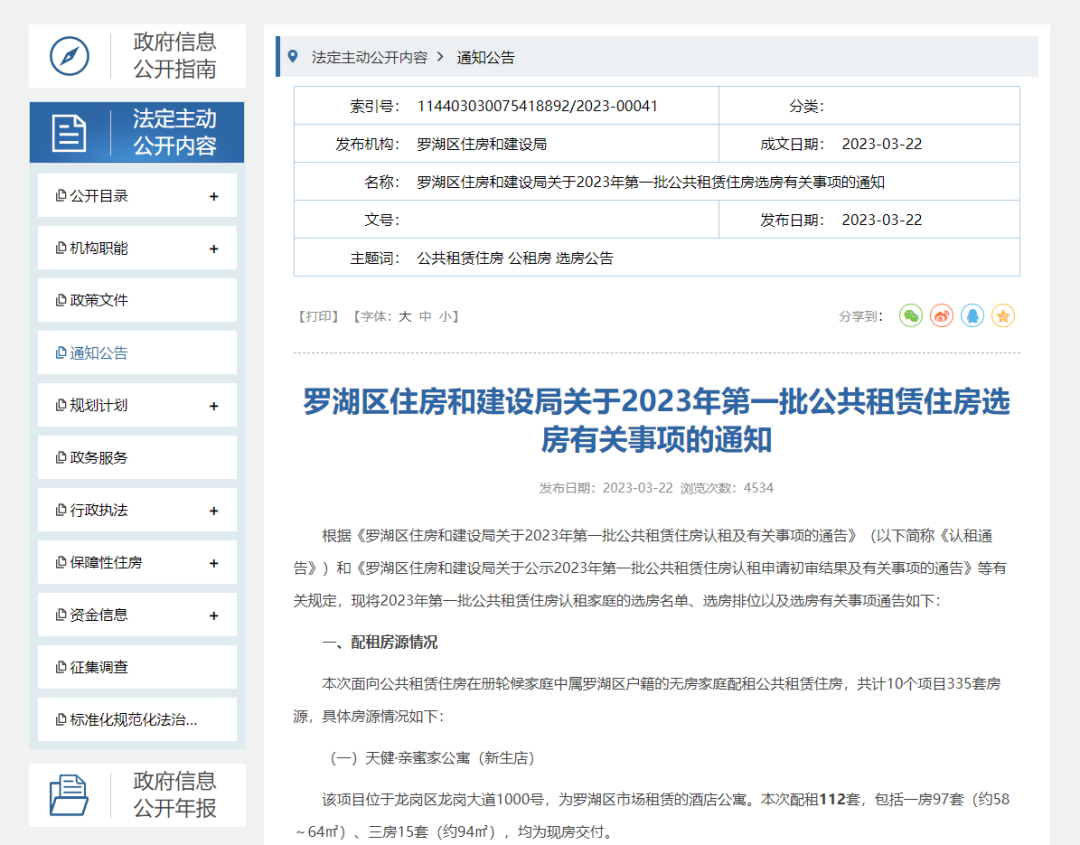Open 政务服务 sidebar item
The image size is (1080, 845).
pos(137,457)
